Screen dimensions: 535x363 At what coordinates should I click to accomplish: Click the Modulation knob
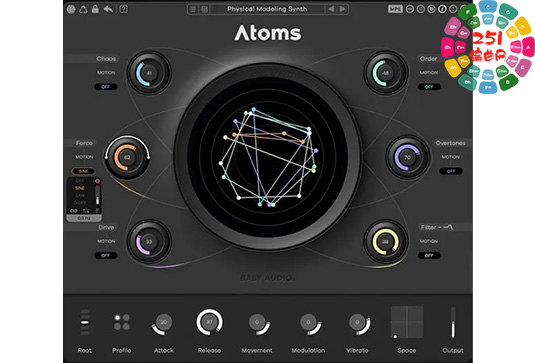point(308,322)
